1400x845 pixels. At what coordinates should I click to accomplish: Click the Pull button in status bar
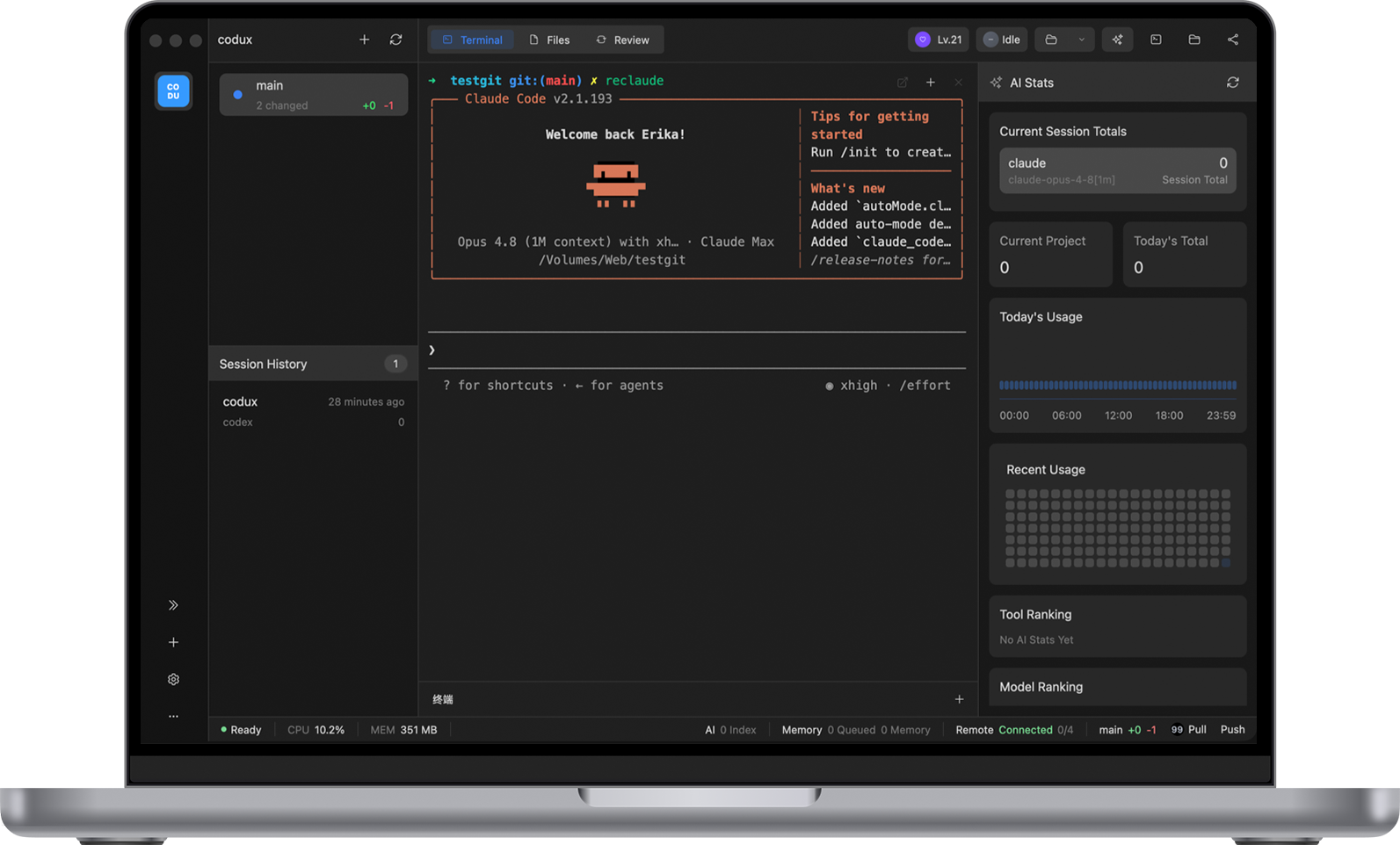point(1197,730)
